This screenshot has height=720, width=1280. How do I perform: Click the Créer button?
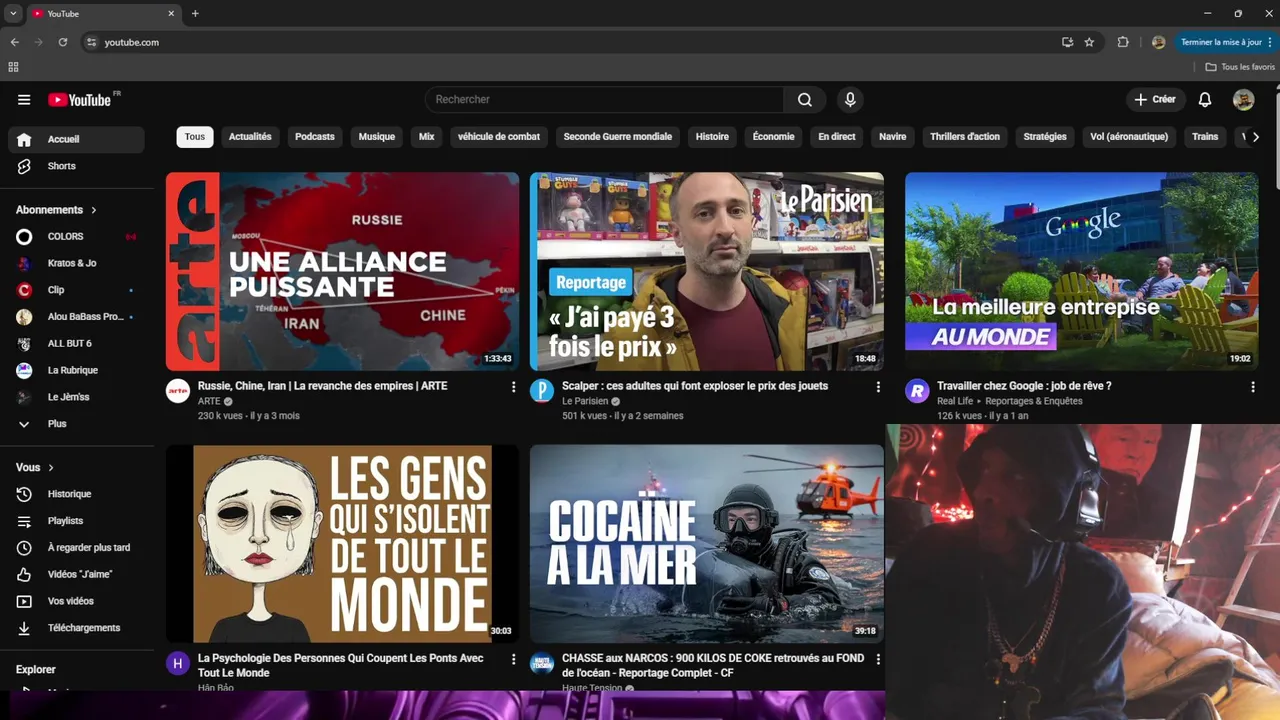click(1155, 99)
